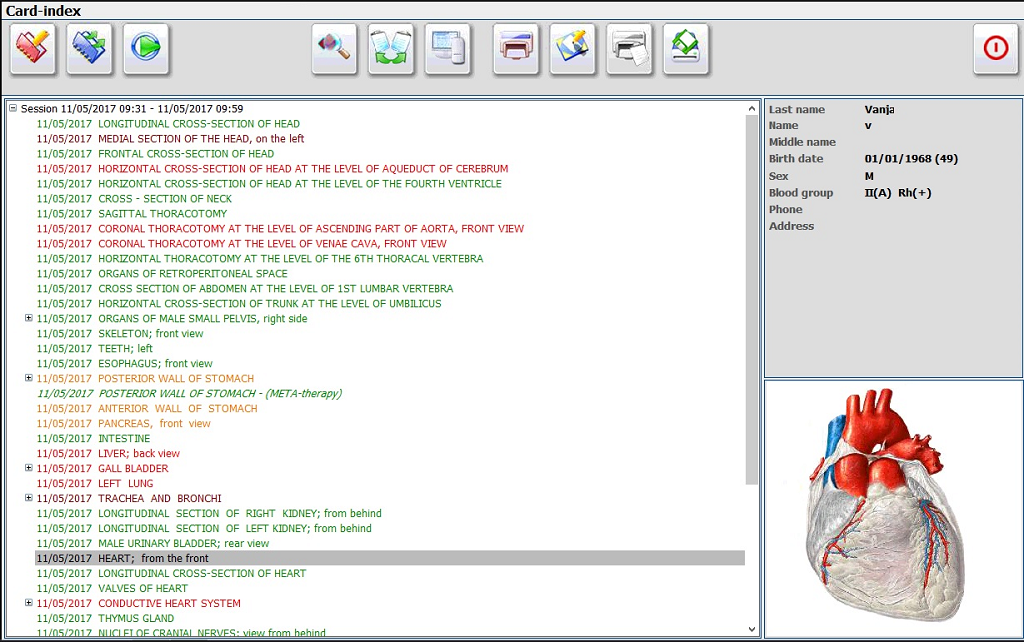Screen dimensions: 1024x642
Task: Click the green arrows comparison icon
Action: [x=391, y=49]
